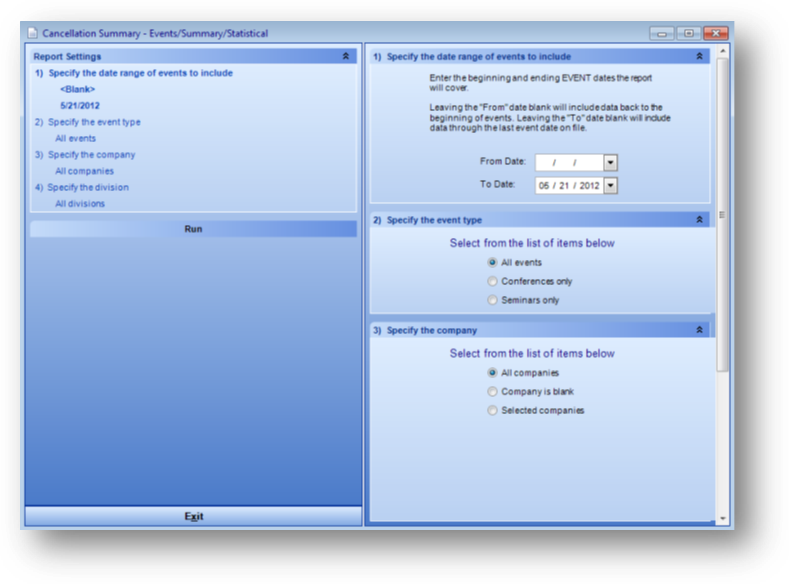
Task: Open the To Date calendar dropdown
Action: coord(610,185)
